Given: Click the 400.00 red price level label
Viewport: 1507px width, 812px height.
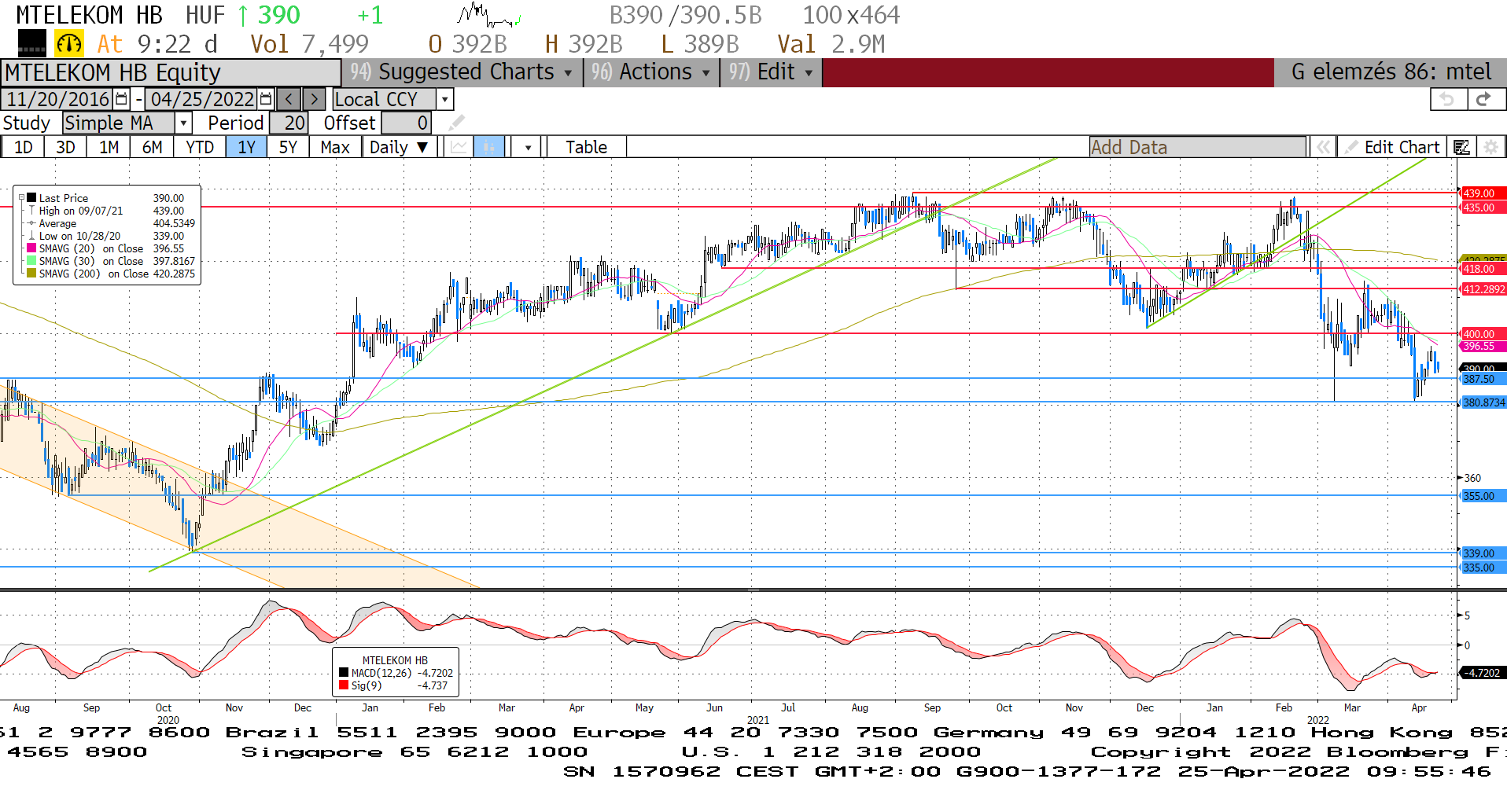Looking at the screenshot, I should click(1482, 334).
